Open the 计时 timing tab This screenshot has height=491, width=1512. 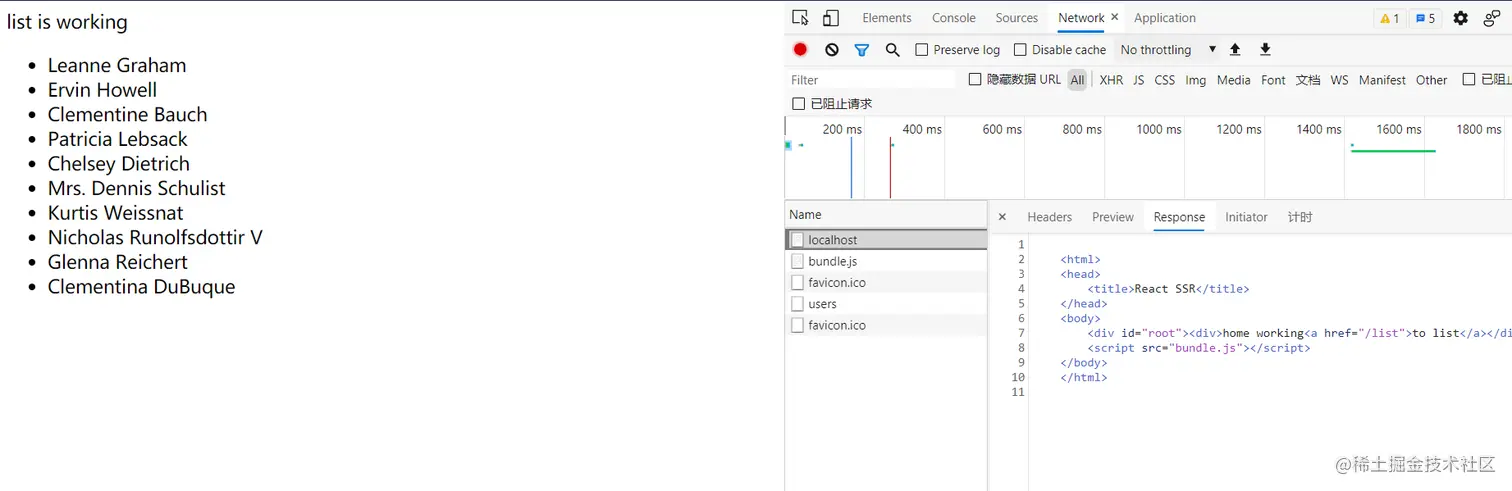click(1300, 217)
